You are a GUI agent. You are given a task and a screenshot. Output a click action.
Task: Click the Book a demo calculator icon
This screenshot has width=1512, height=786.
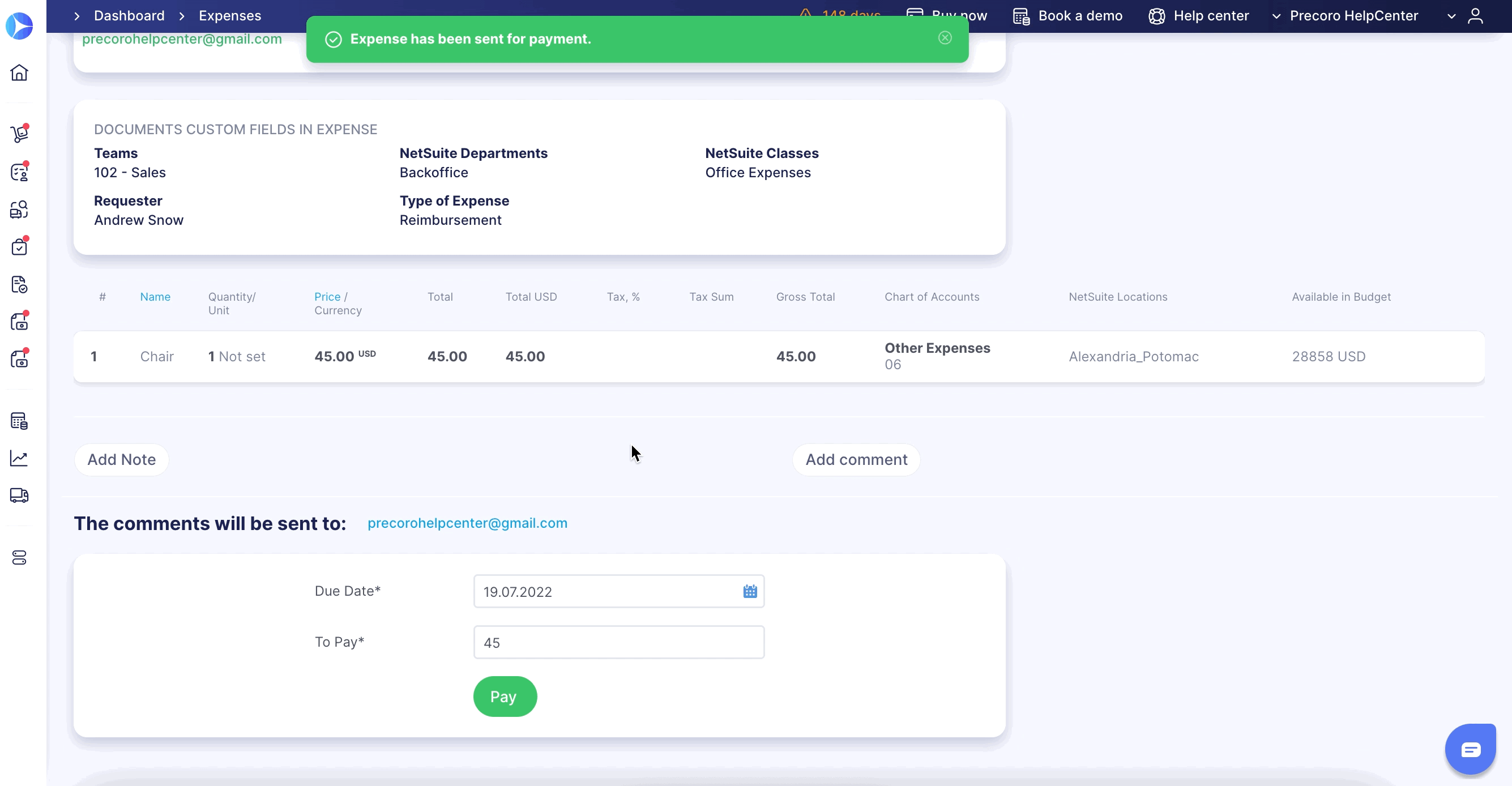(x=1021, y=16)
